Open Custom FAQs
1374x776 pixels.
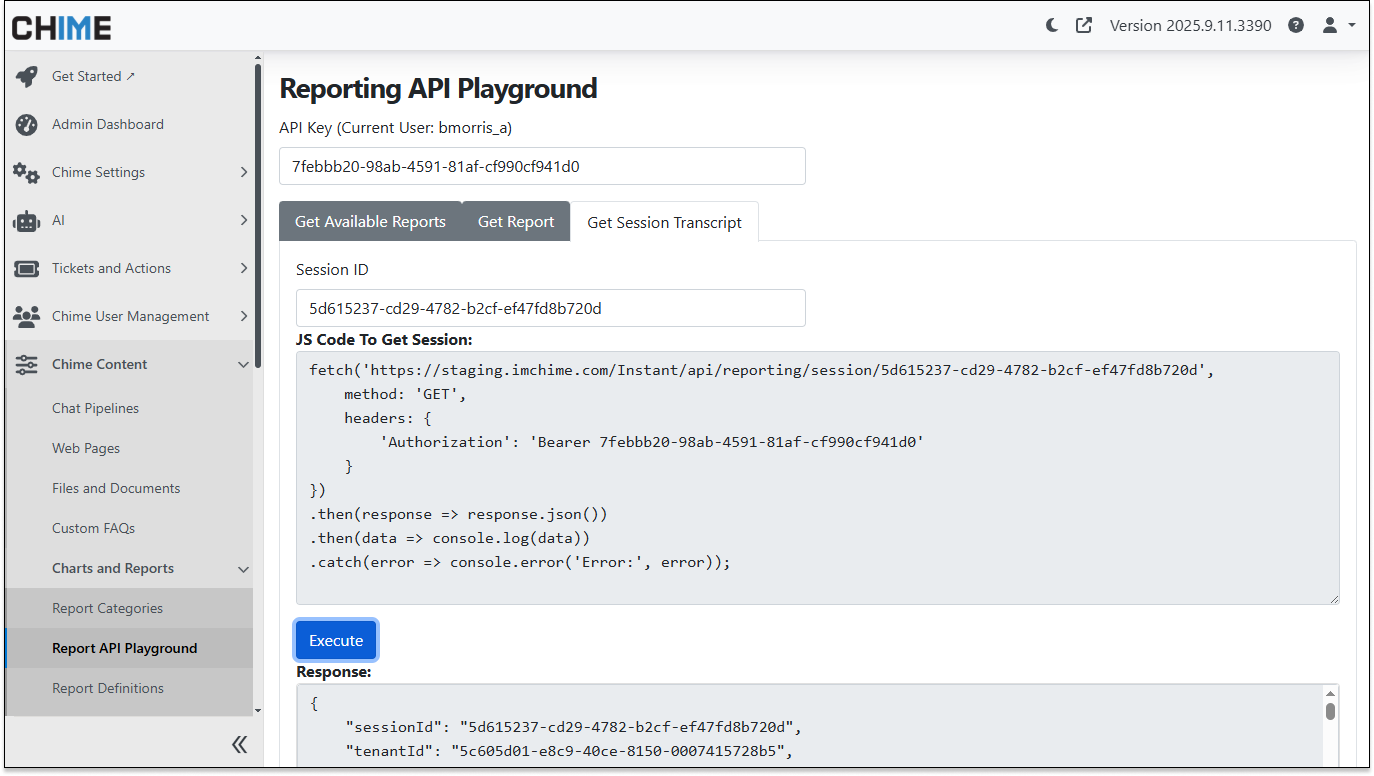(x=93, y=528)
